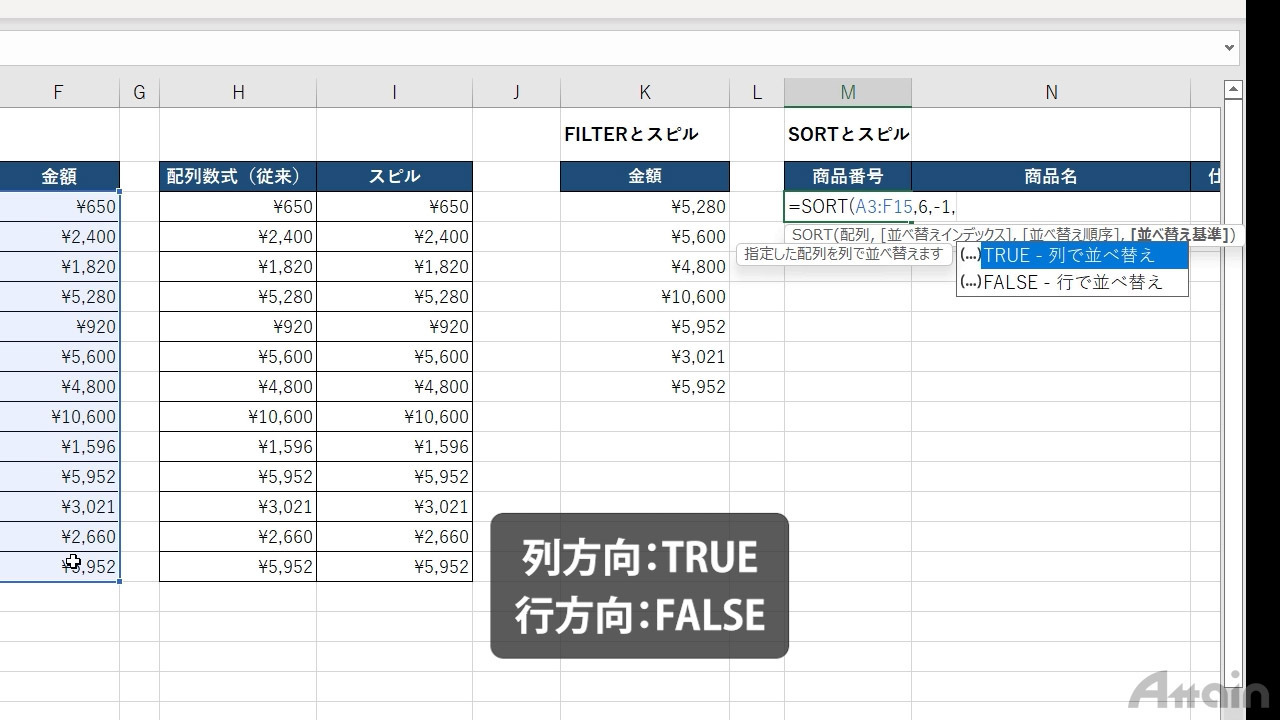This screenshot has width=1280, height=720.
Task: Click the ¥10,600 cell in column K
Action: pos(644,297)
